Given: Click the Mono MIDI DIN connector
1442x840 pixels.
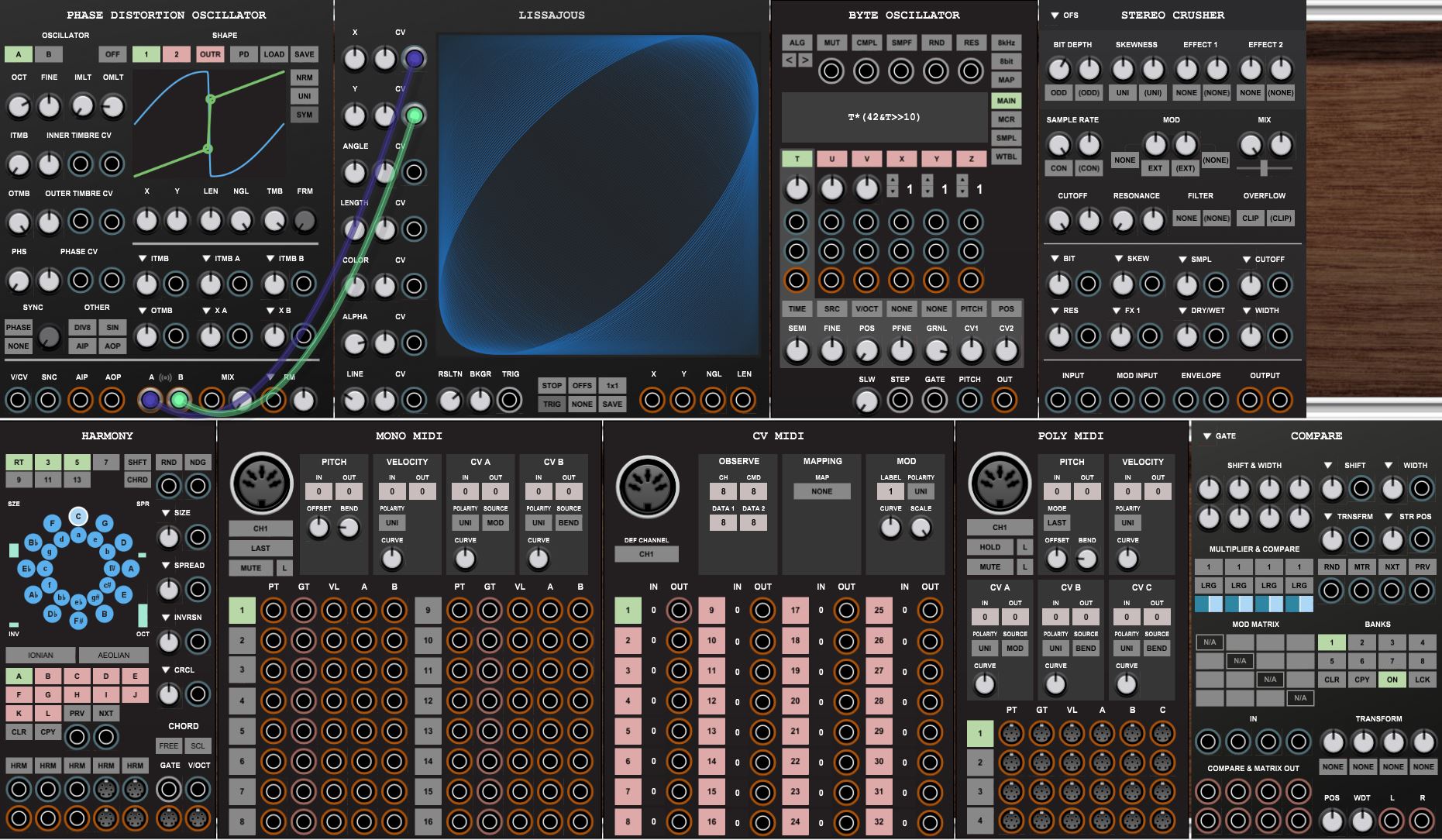Looking at the screenshot, I should 262,484.
